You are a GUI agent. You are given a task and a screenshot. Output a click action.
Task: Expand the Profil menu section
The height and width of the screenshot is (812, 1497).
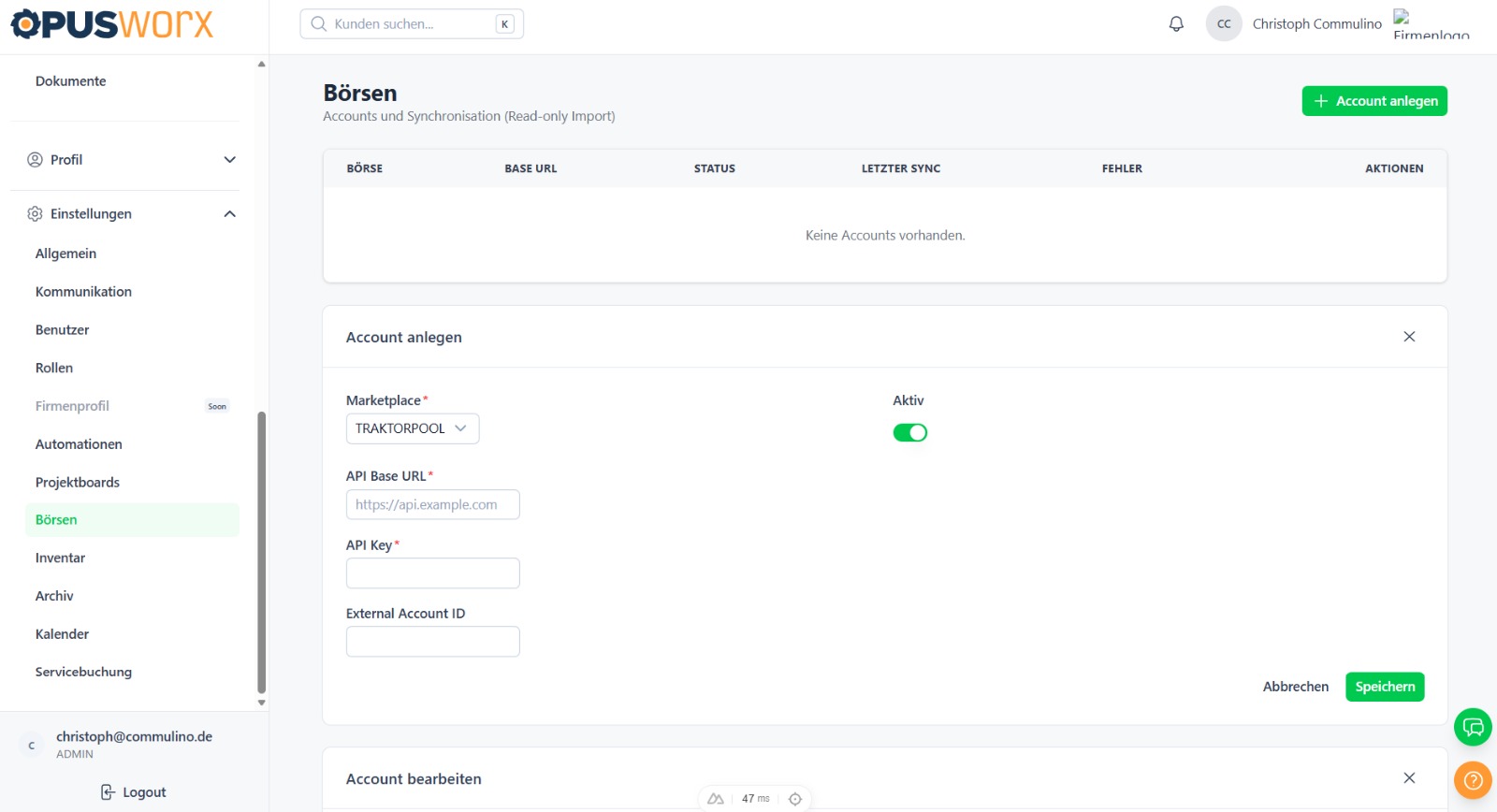(x=229, y=160)
